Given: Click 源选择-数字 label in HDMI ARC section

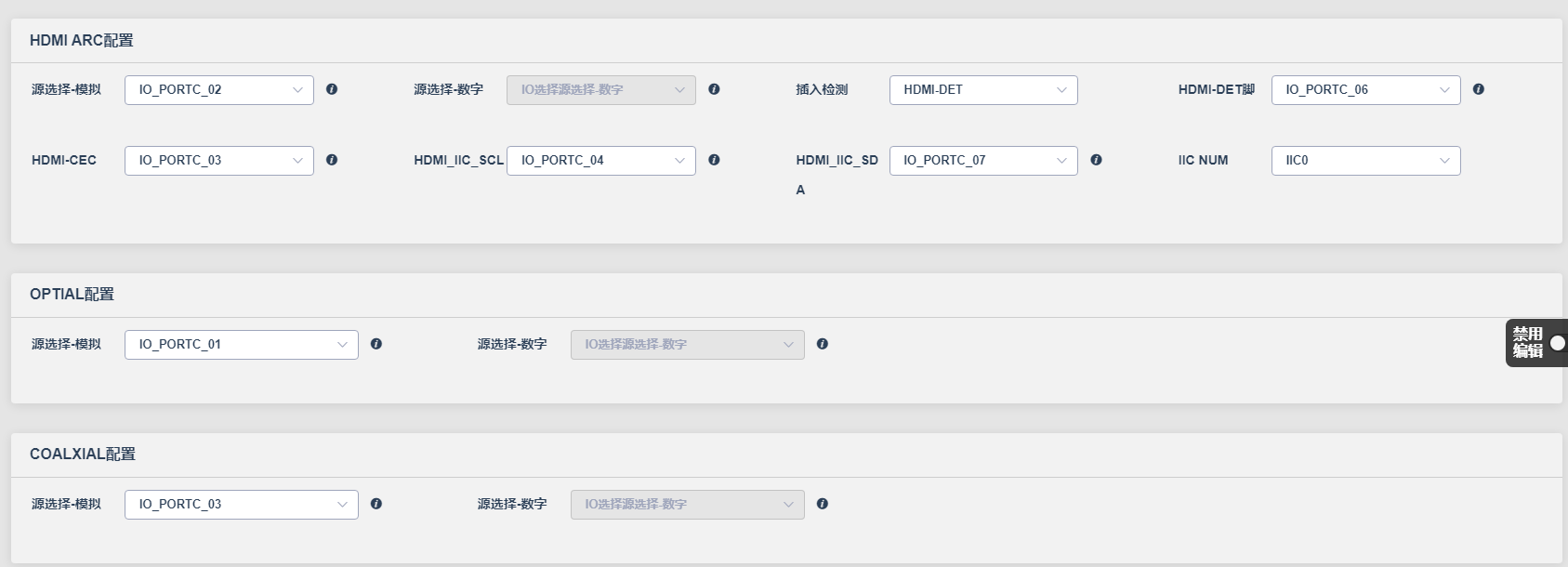Looking at the screenshot, I should [x=449, y=90].
